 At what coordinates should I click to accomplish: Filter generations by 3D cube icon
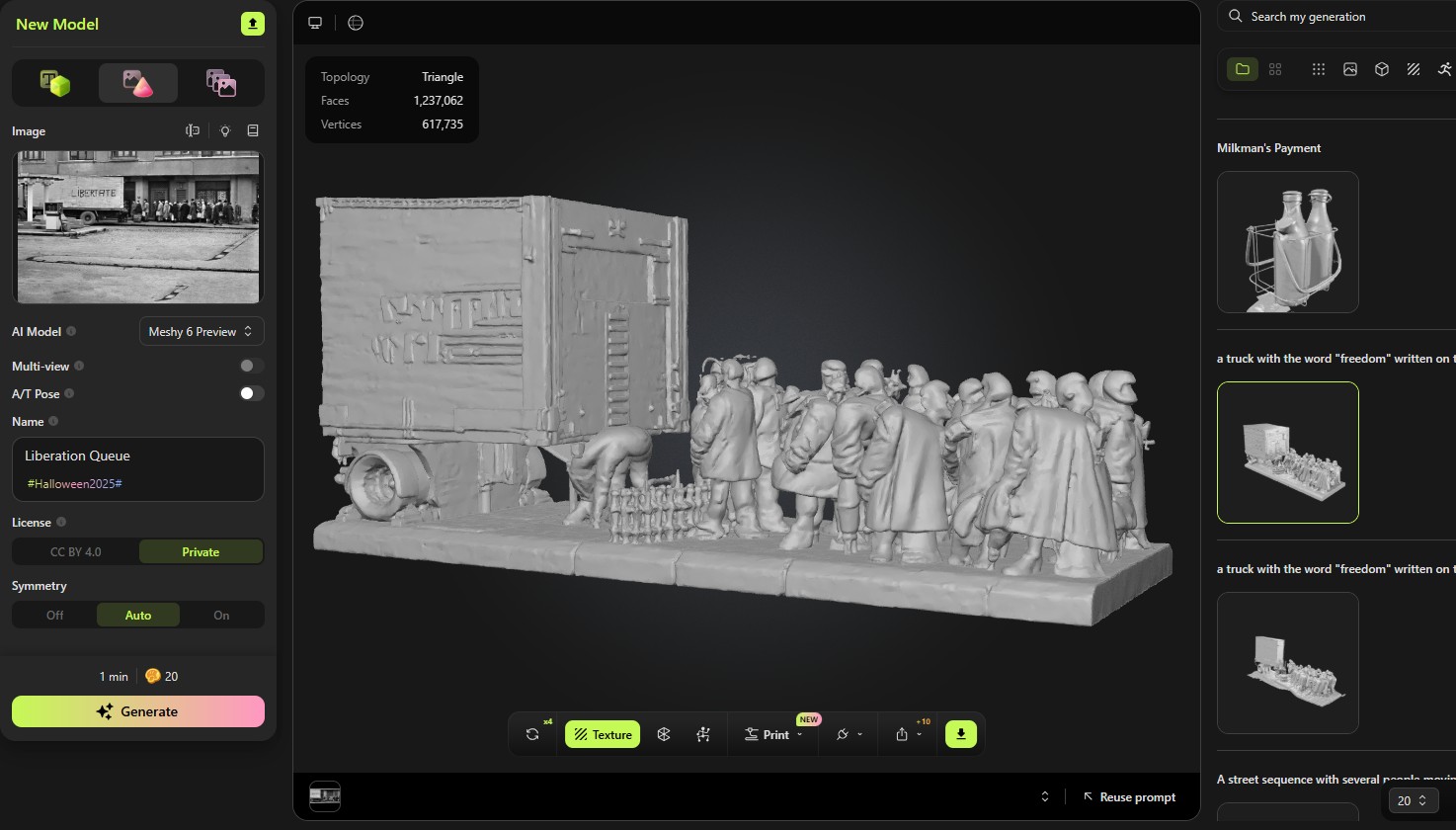[x=1382, y=69]
